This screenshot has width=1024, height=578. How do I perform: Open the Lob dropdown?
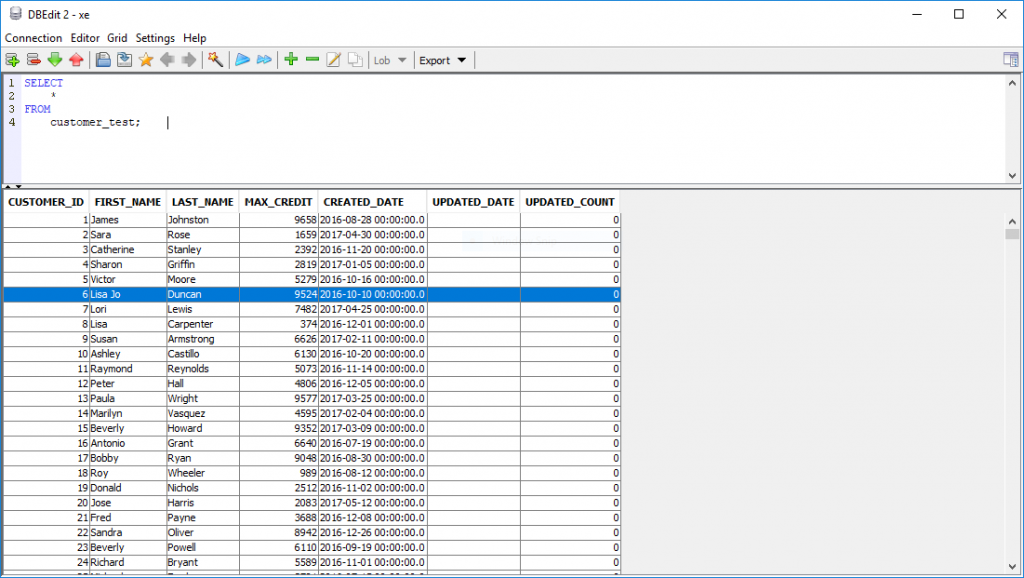(x=390, y=60)
